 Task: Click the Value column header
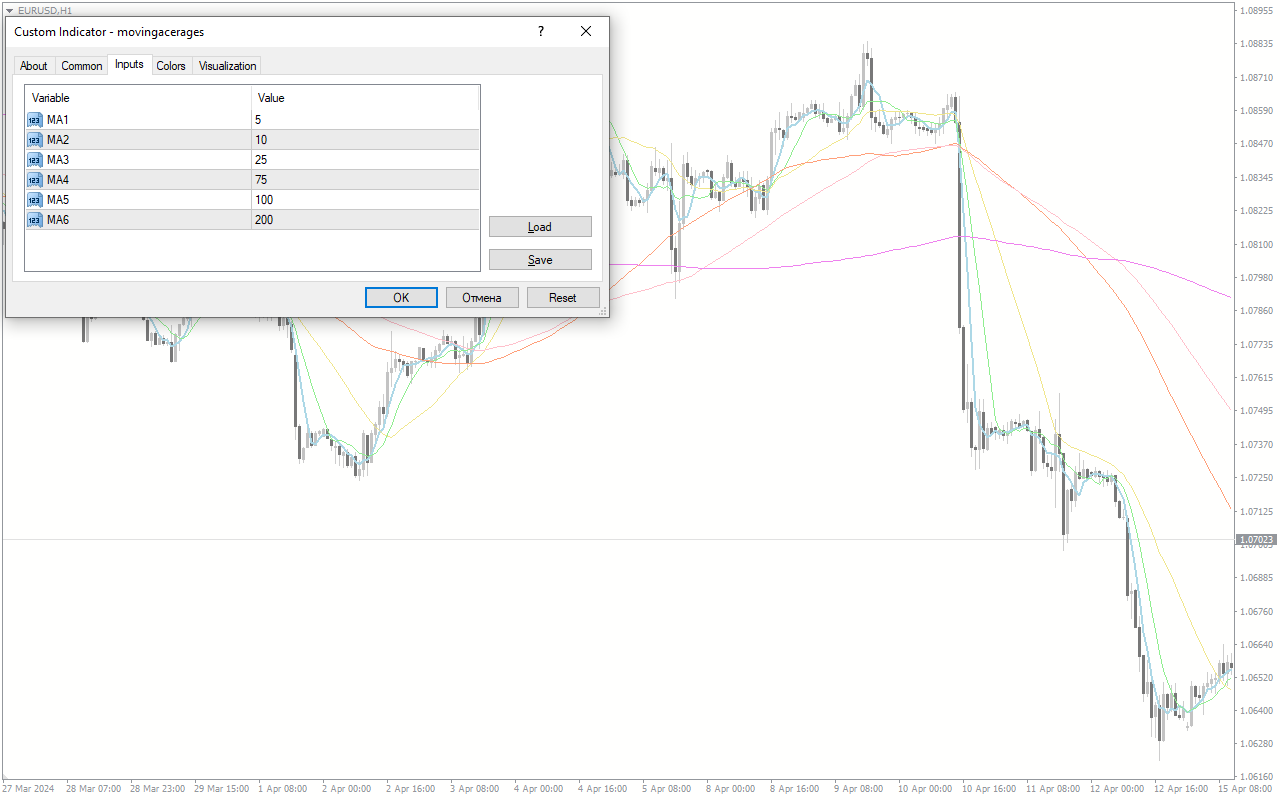tap(366, 98)
